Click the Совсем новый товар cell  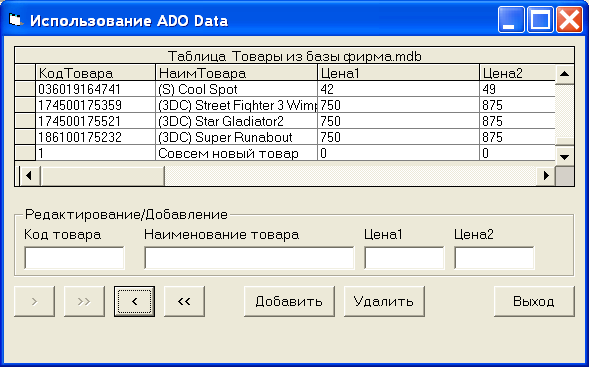(237, 153)
